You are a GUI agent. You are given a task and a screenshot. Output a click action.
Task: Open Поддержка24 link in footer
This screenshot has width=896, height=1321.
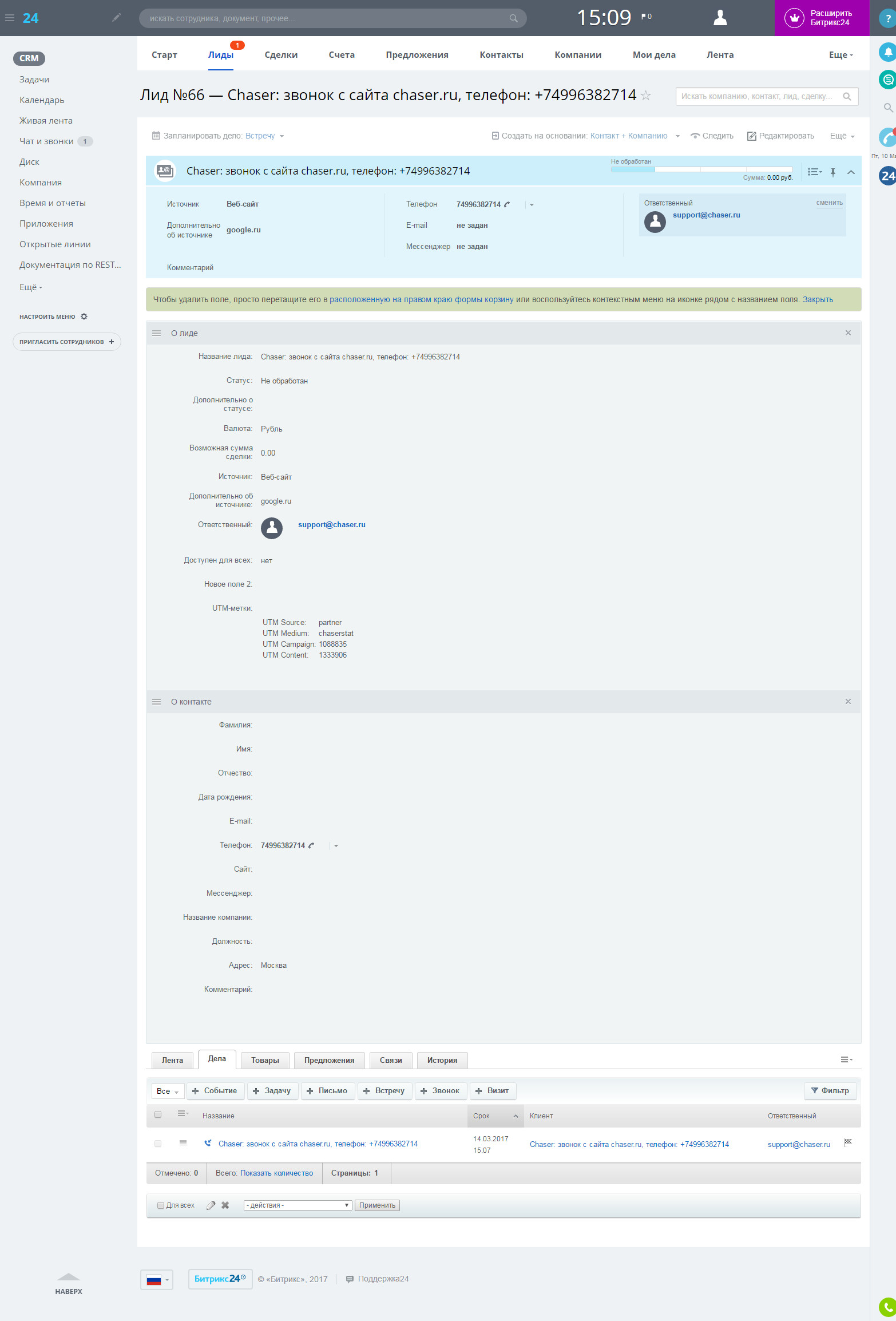click(378, 1279)
